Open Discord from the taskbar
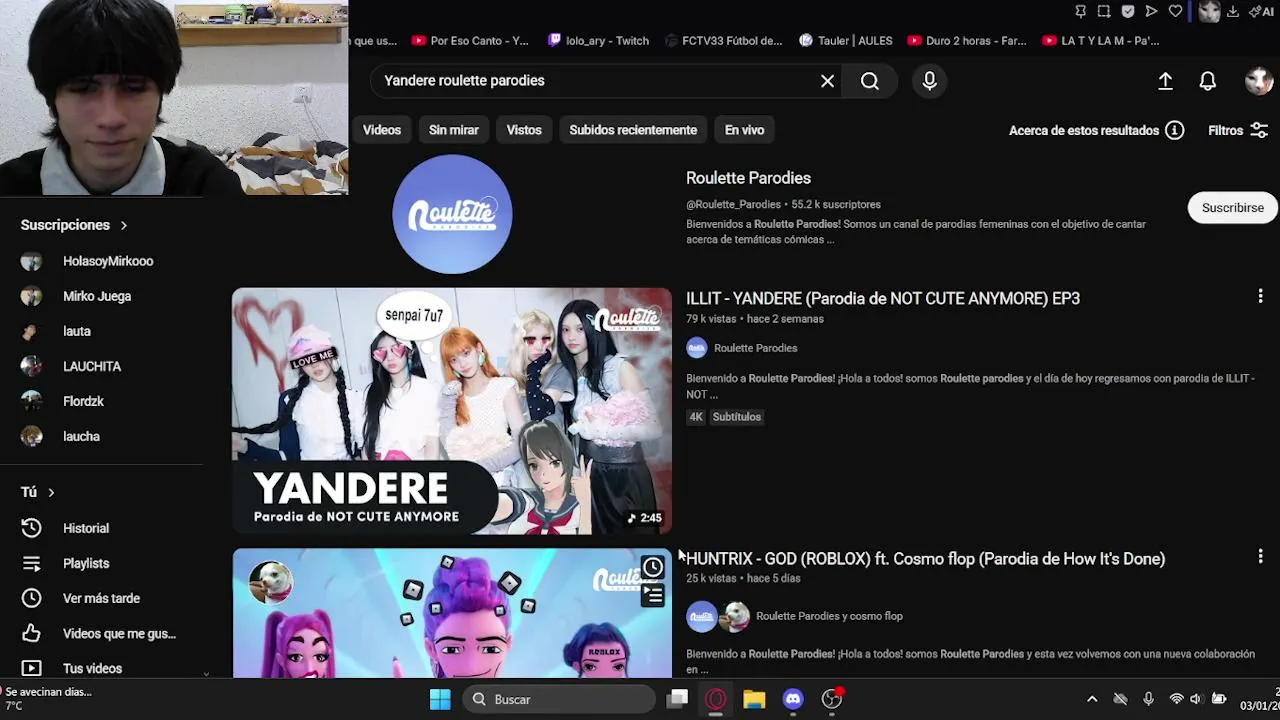The width and height of the screenshot is (1280, 720). 793,699
